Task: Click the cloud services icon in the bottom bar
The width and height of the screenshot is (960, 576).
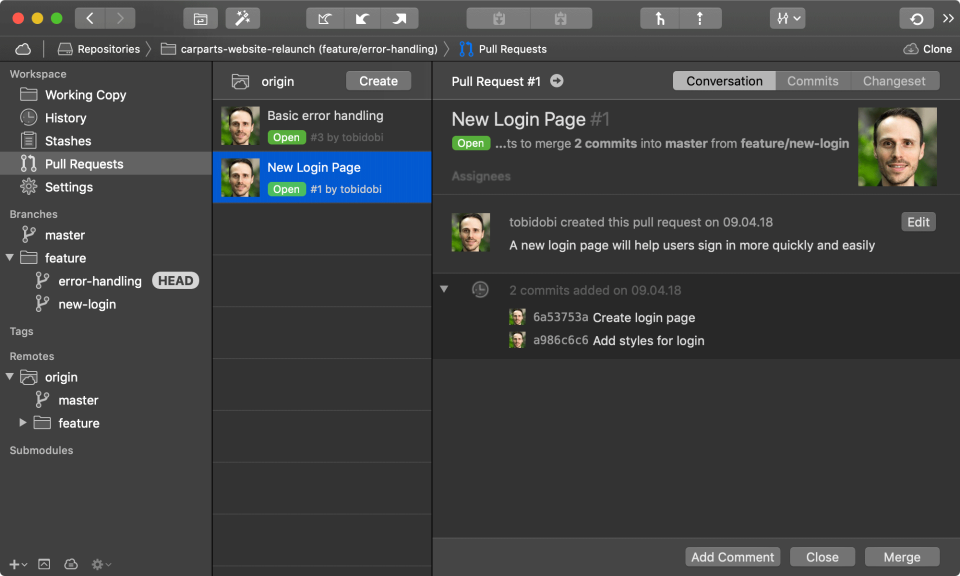Action: pyautogui.click(x=71, y=564)
